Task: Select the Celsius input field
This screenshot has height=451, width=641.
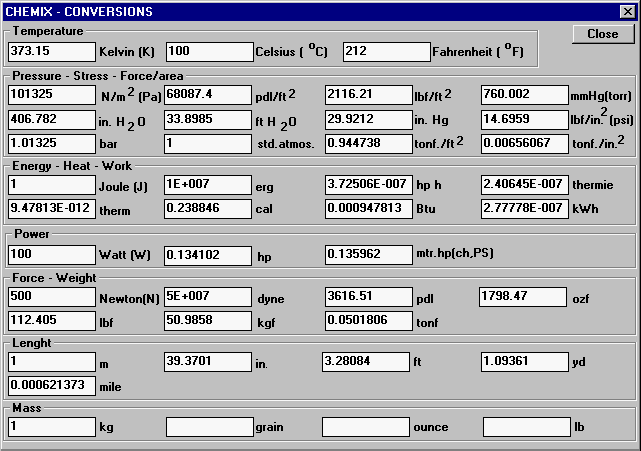Action: click(x=208, y=51)
